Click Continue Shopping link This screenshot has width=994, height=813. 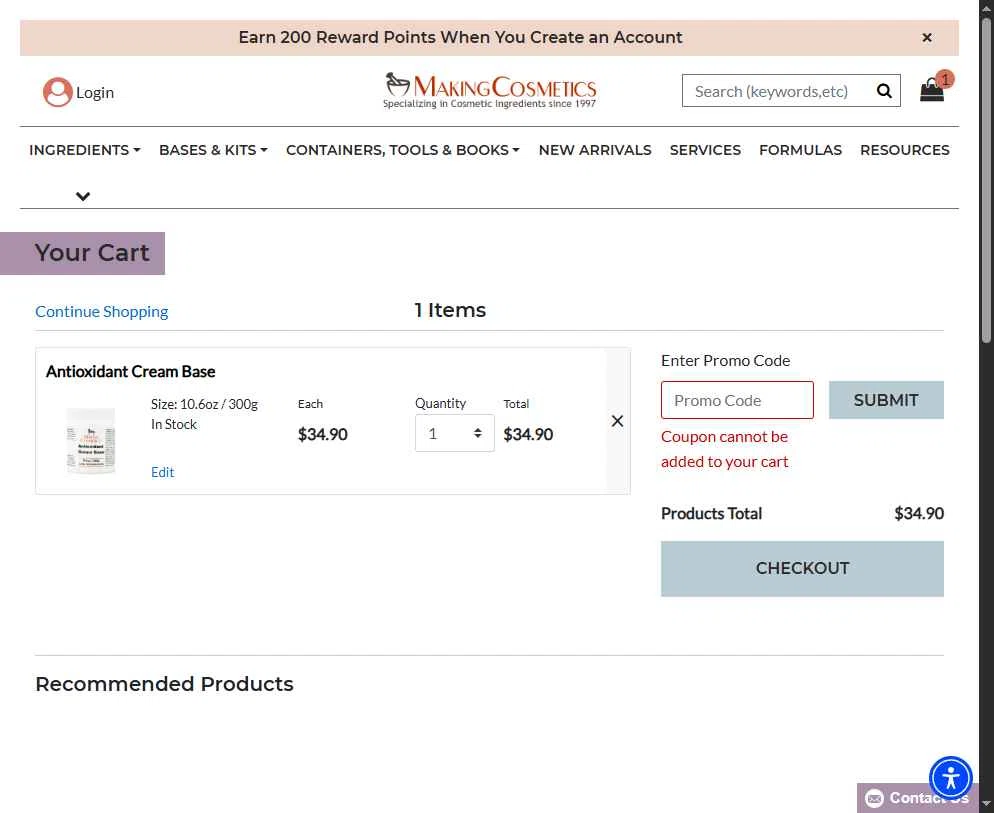[x=101, y=311]
